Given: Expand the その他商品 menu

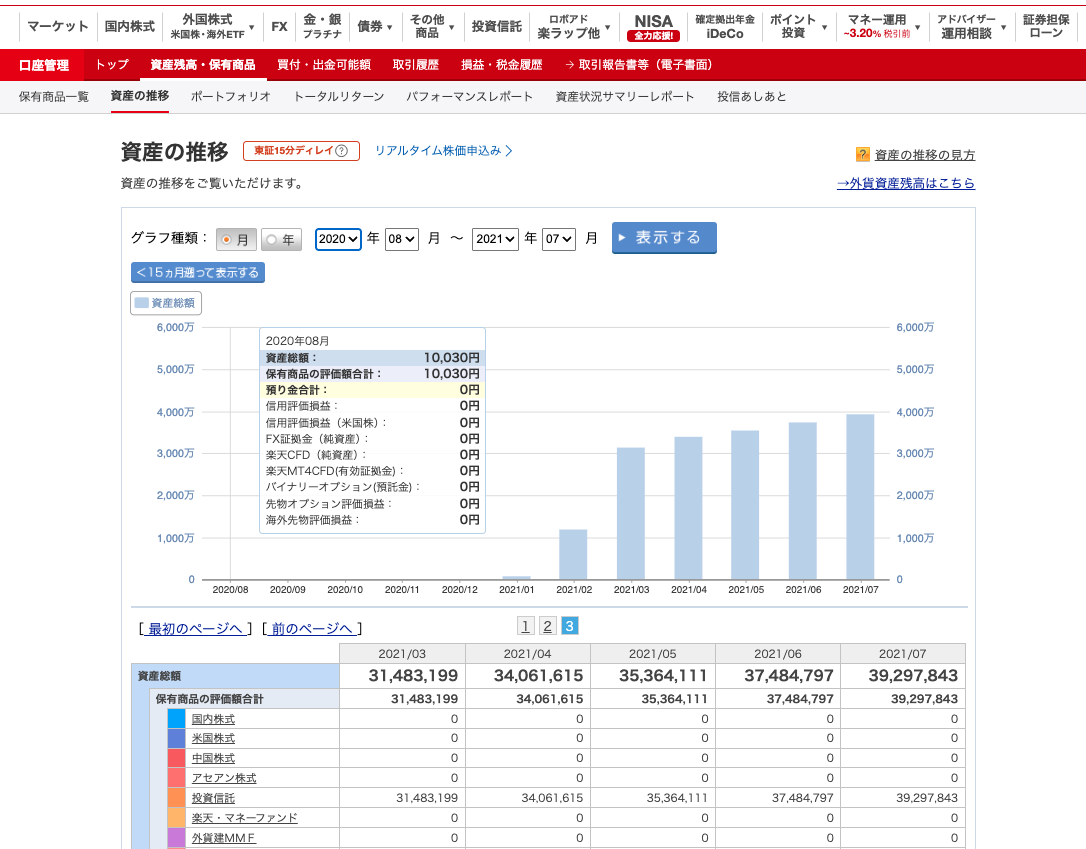Looking at the screenshot, I should tap(431, 26).
